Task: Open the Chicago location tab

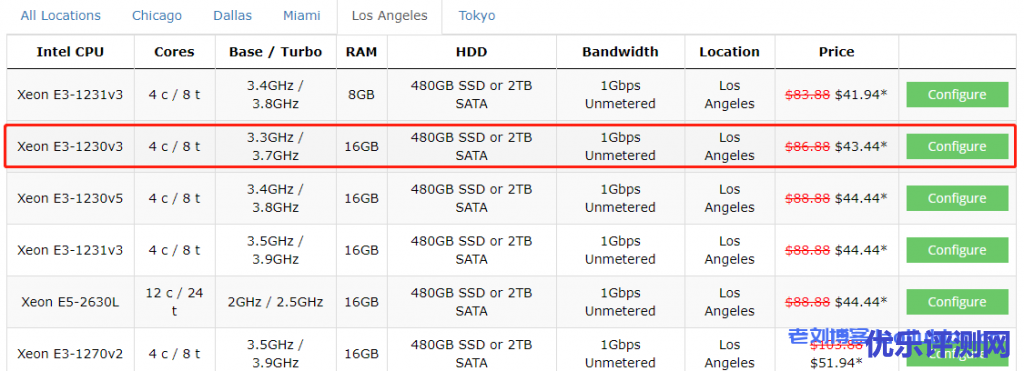Action: [157, 16]
